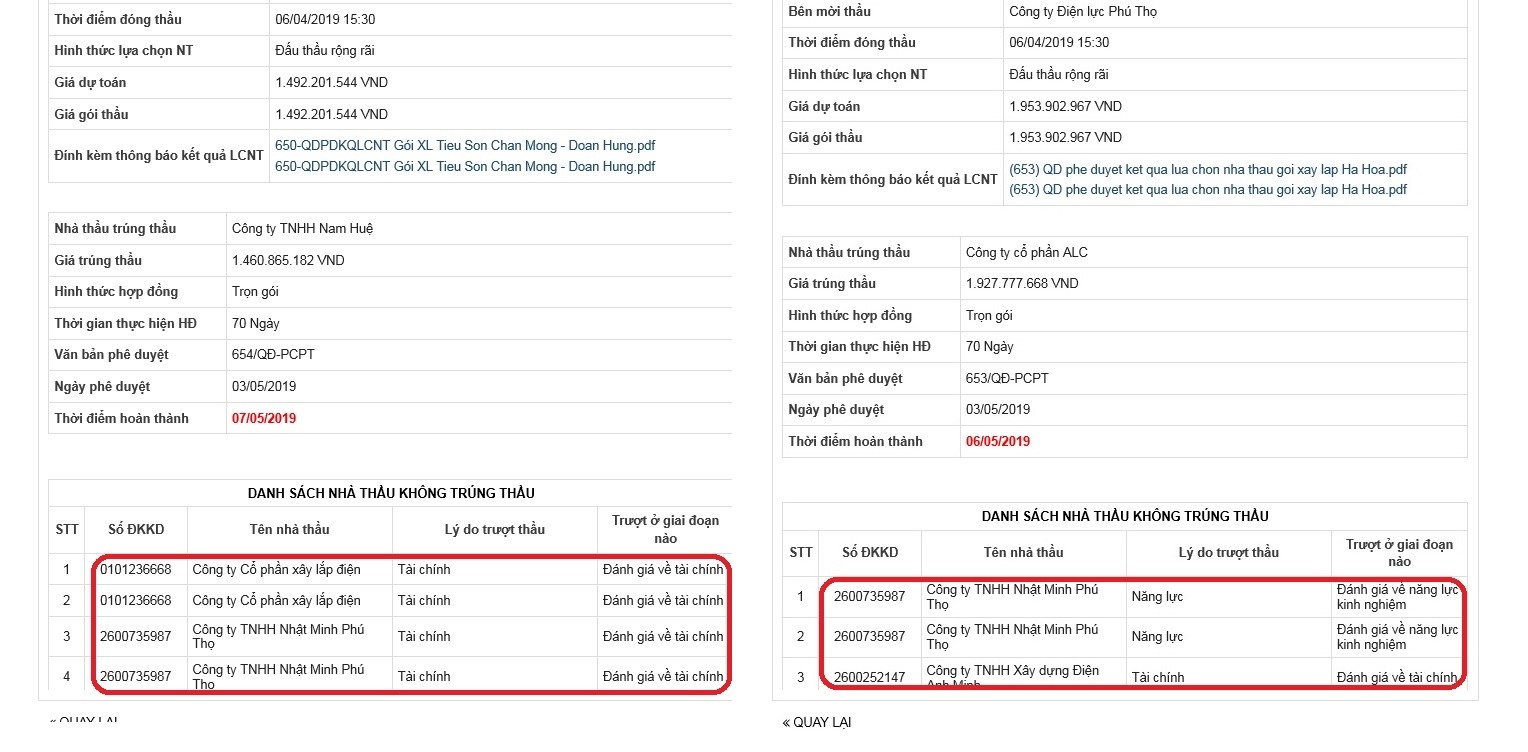This screenshot has height=752, width=1528.
Task: Click QUAY LẠI link under right panel
Action: pos(817,722)
